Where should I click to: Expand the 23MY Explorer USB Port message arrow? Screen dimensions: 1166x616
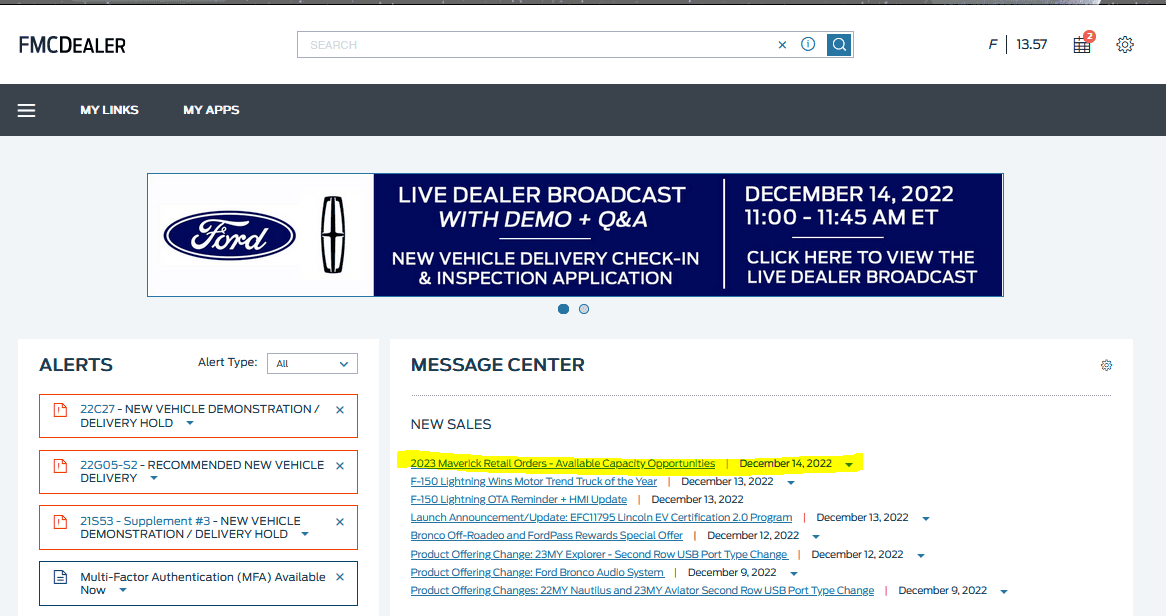tap(921, 556)
